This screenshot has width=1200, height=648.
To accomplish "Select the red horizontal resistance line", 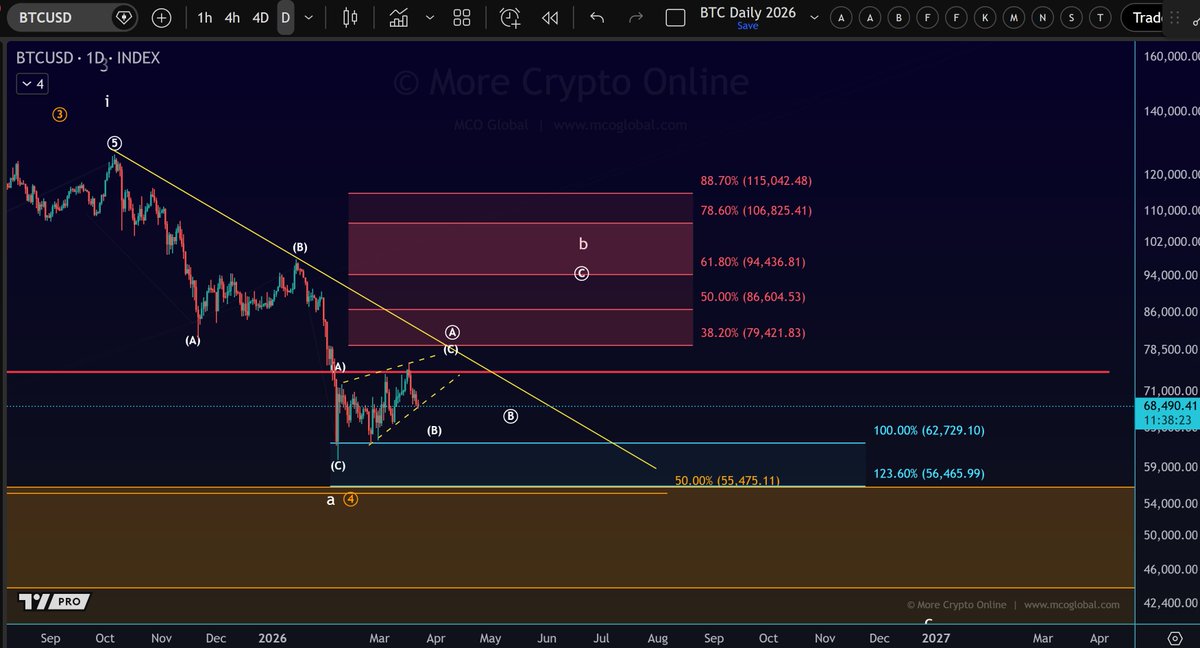I will point(558,372).
